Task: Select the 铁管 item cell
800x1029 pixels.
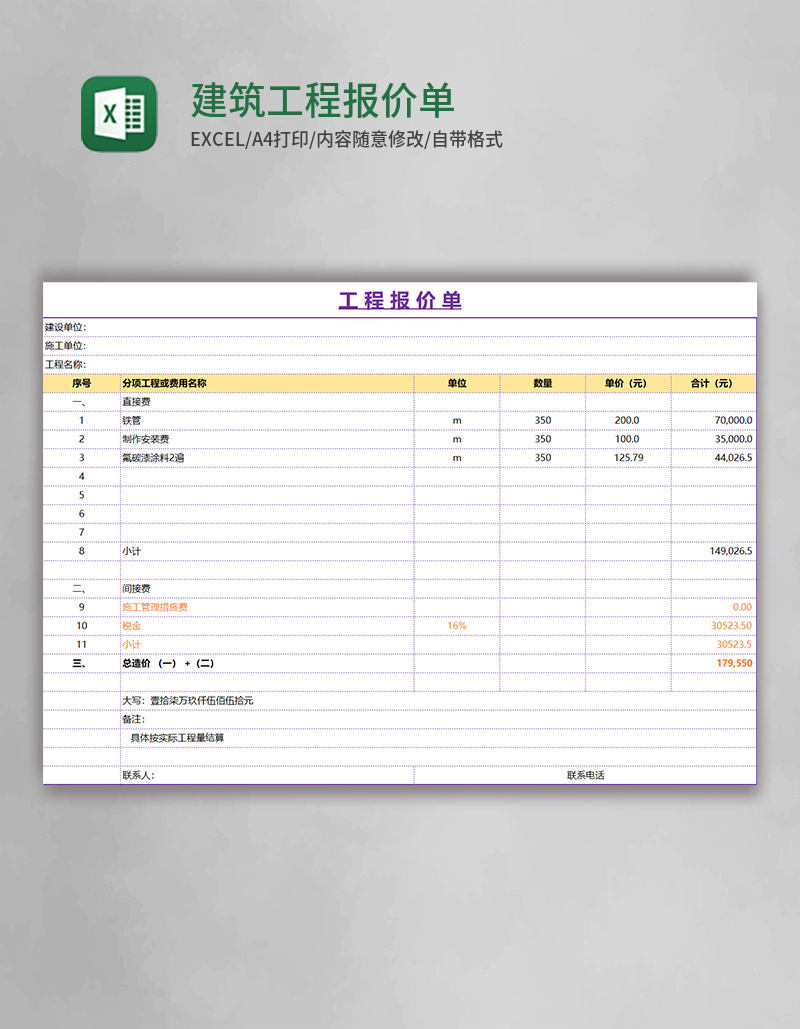Action: [x=266, y=421]
